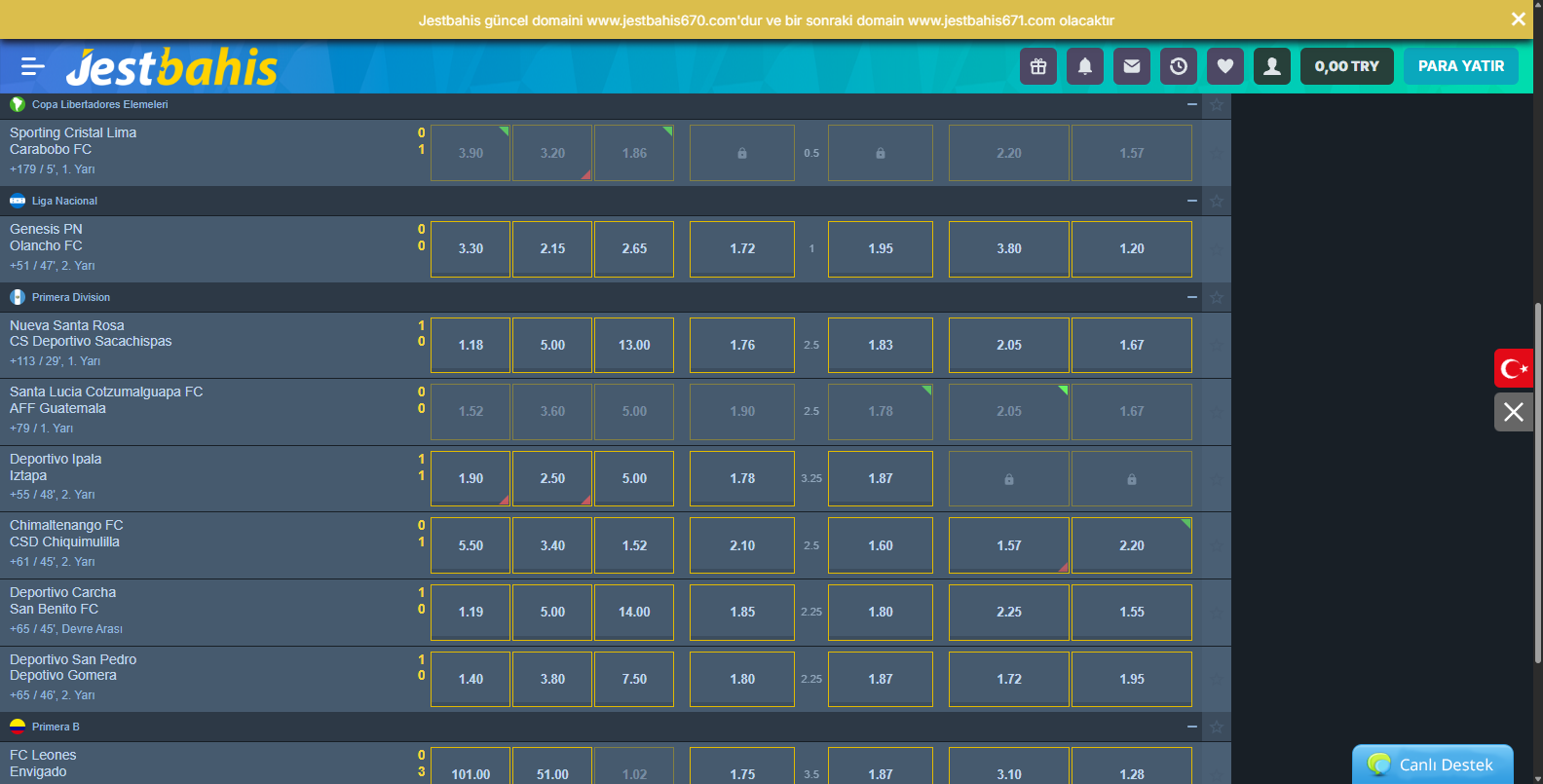The image size is (1543, 784).
Task: Collapse the Copa Libertadores Elemeleri section
Action: pyautogui.click(x=1191, y=104)
